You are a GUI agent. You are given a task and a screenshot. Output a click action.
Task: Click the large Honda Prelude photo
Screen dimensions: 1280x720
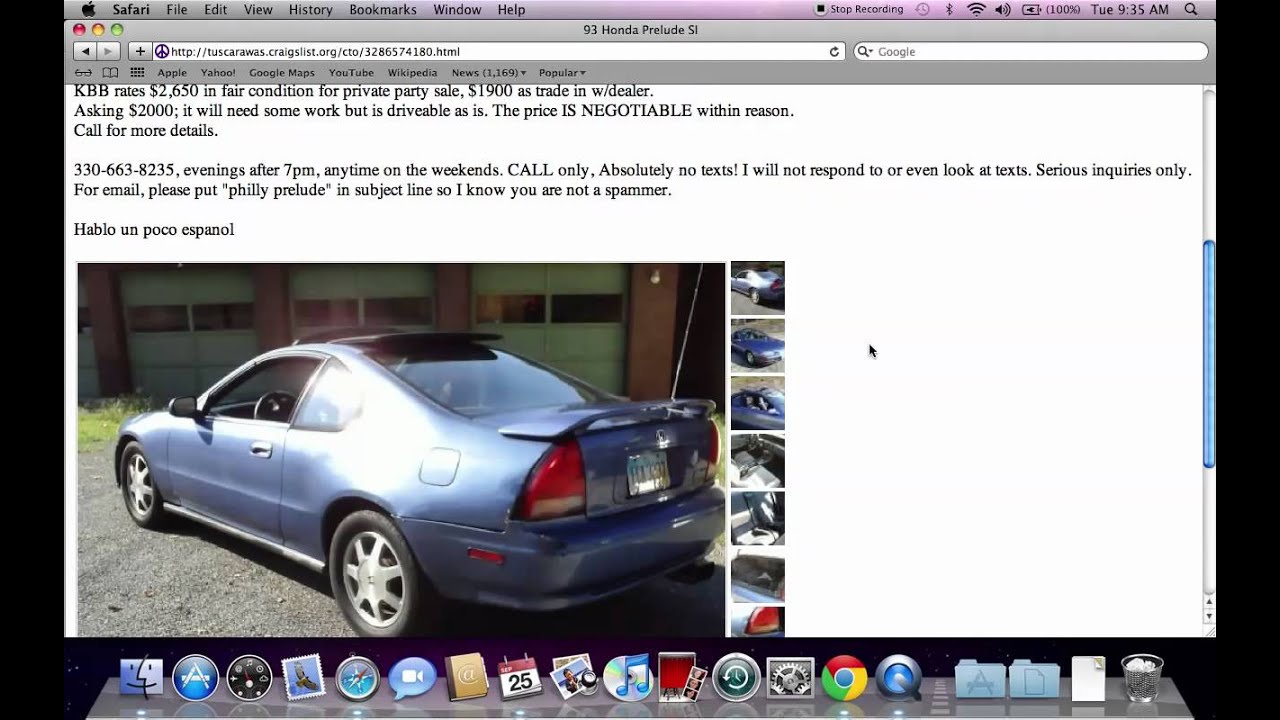[401, 449]
